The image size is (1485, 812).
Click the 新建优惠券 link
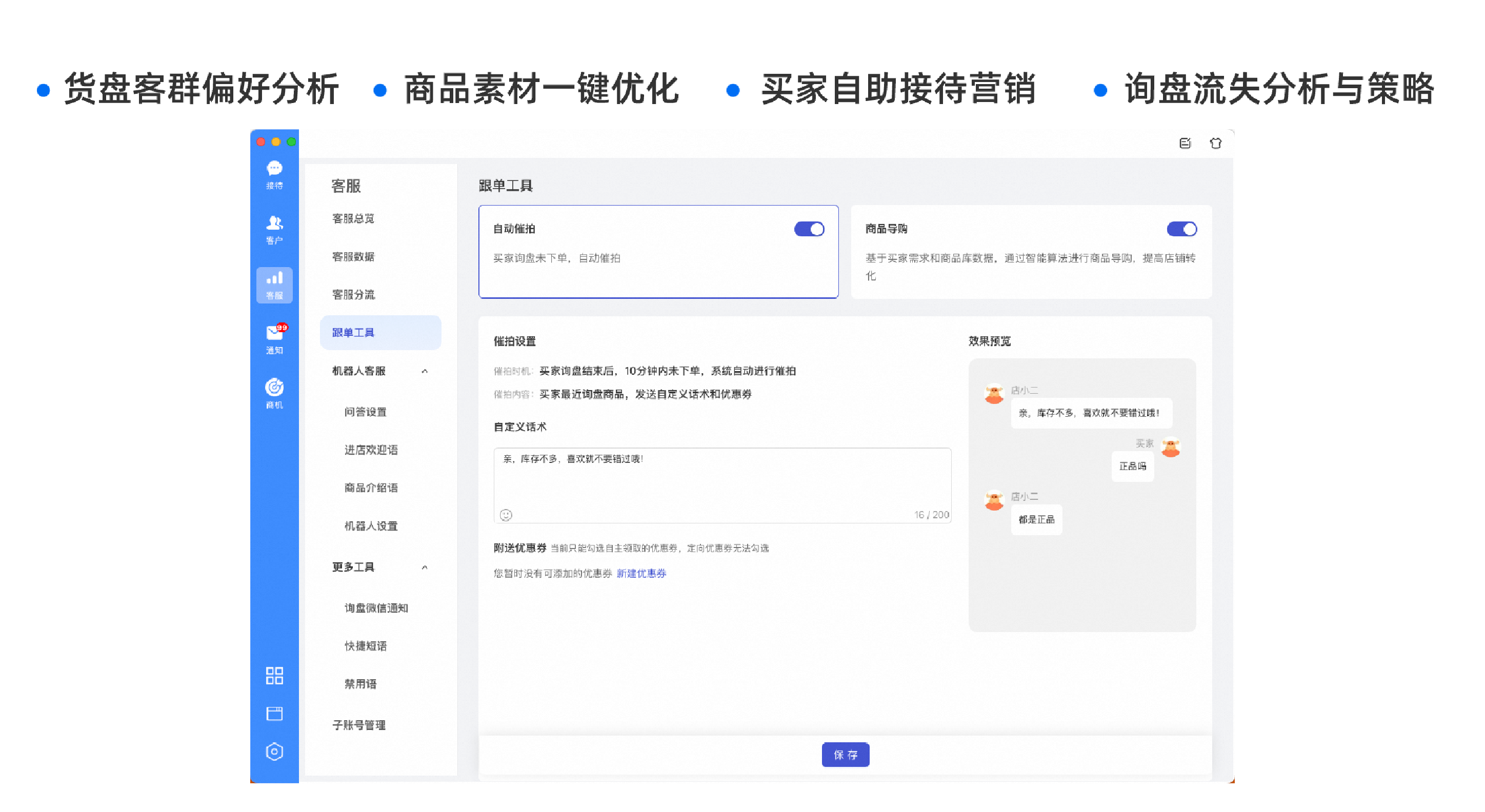tap(641, 574)
